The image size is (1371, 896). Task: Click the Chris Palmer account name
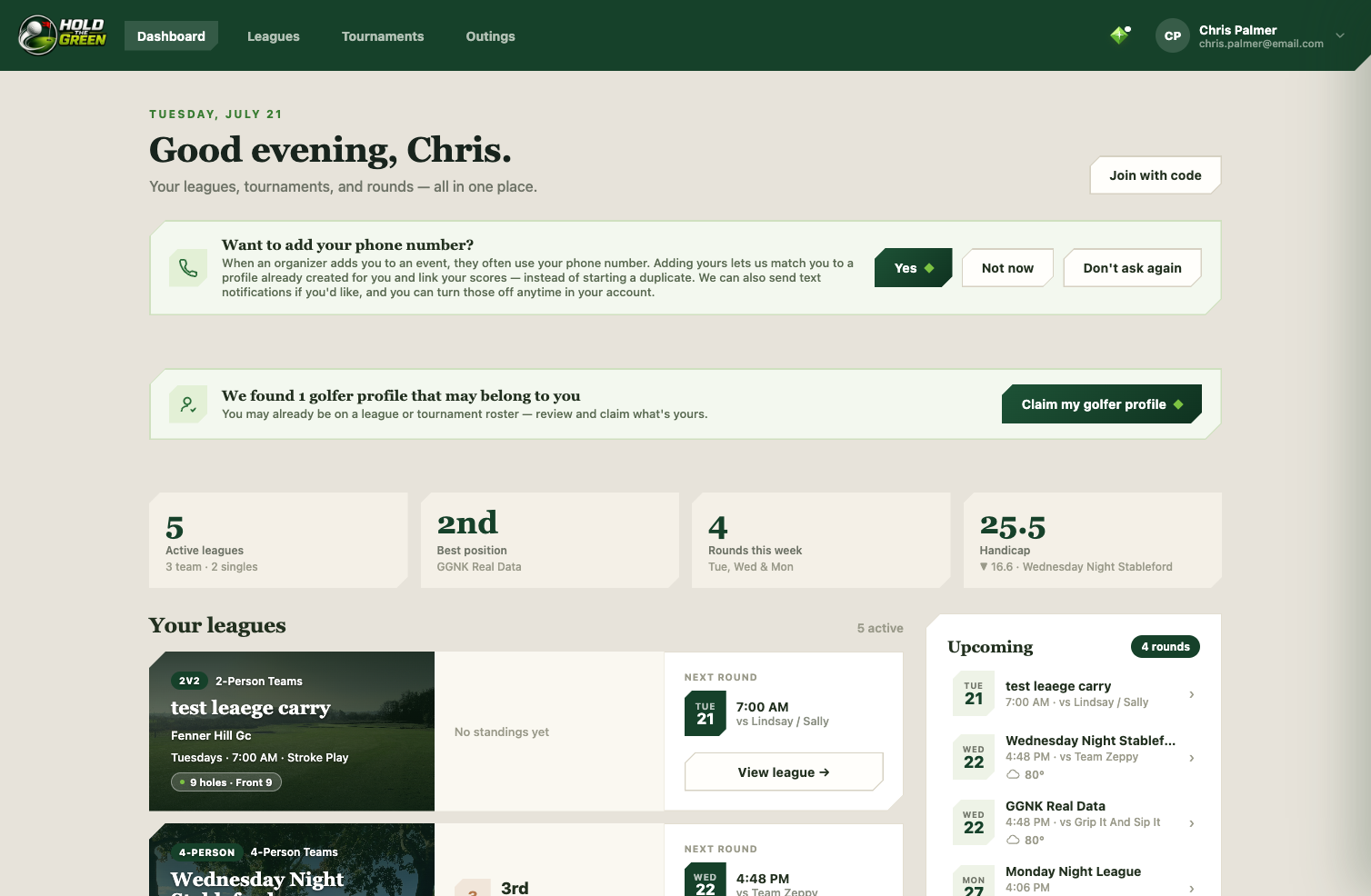click(x=1237, y=30)
